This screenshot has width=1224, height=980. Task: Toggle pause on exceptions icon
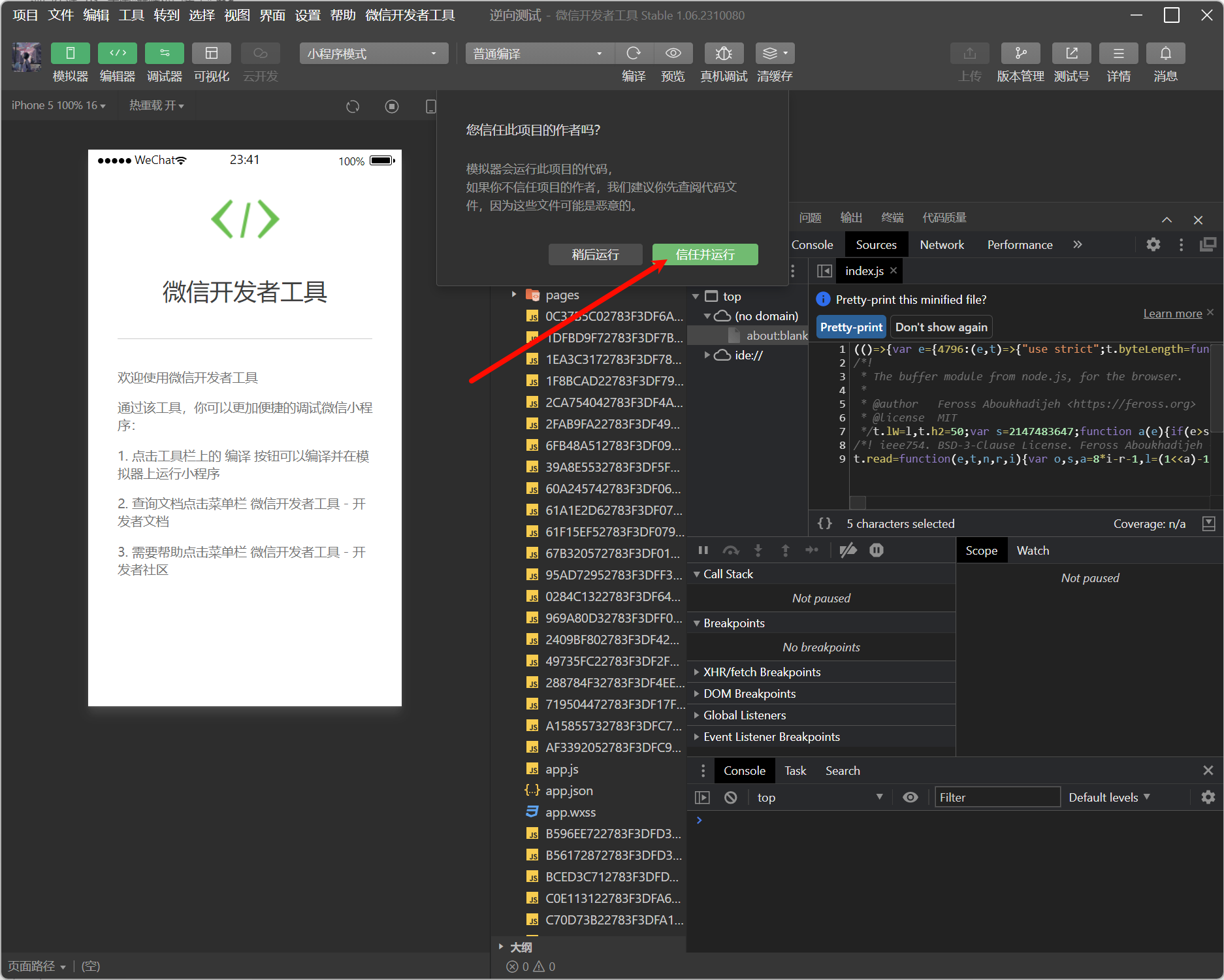[x=877, y=550]
